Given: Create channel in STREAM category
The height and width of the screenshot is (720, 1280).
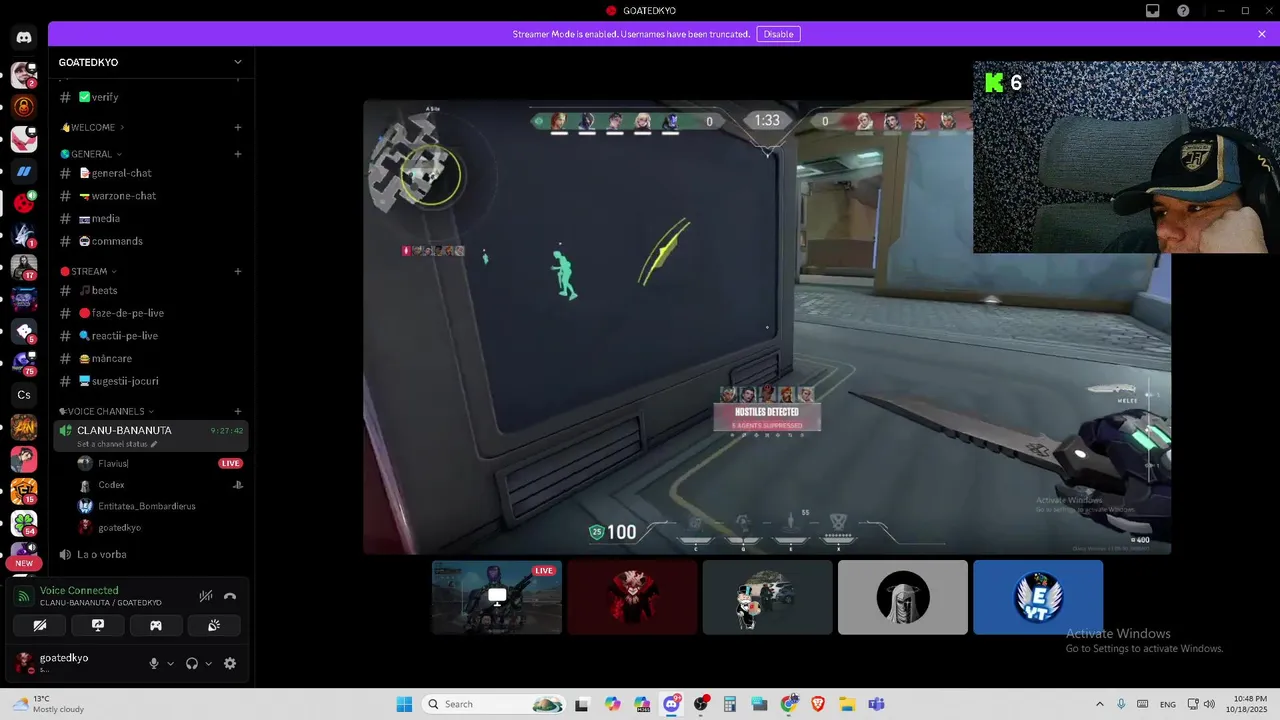Looking at the screenshot, I should (x=238, y=271).
